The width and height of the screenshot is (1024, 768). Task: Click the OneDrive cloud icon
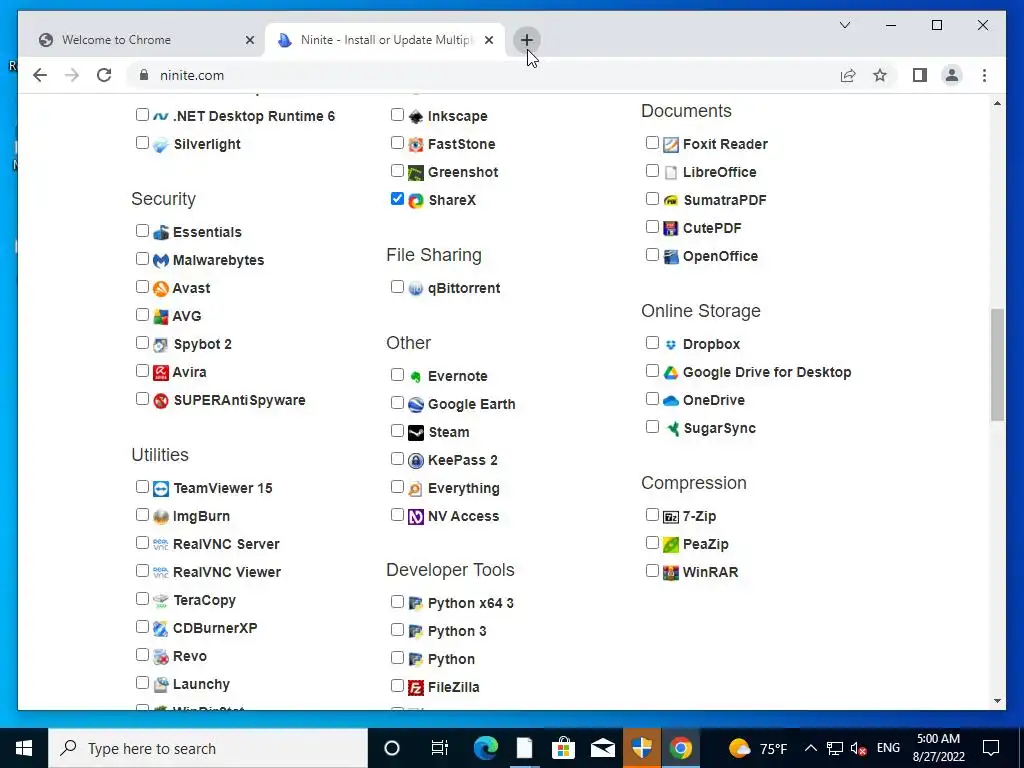pyautogui.click(x=671, y=400)
